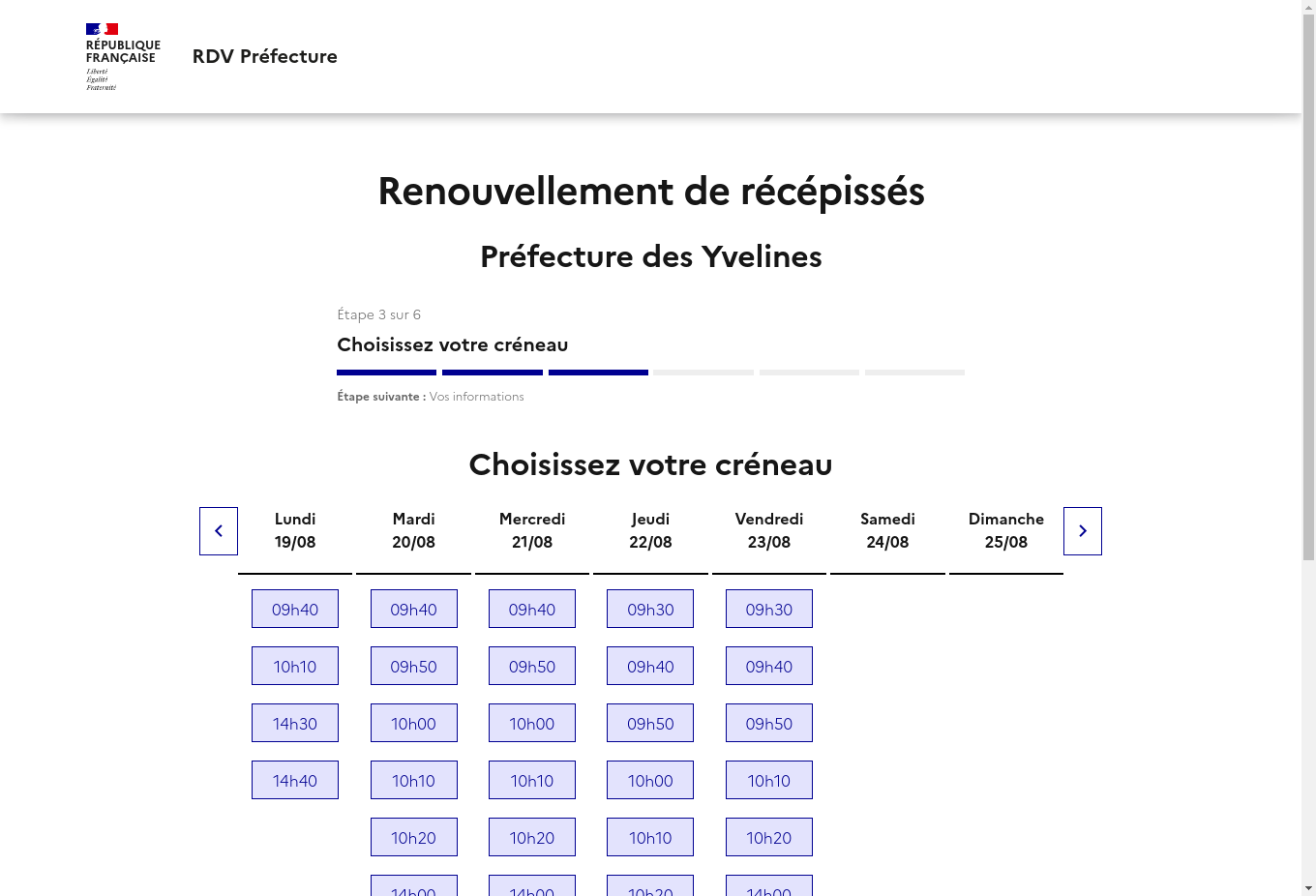Click the Mercredi 21/08 column header
The height and width of the screenshot is (896, 1316).
pos(532,530)
